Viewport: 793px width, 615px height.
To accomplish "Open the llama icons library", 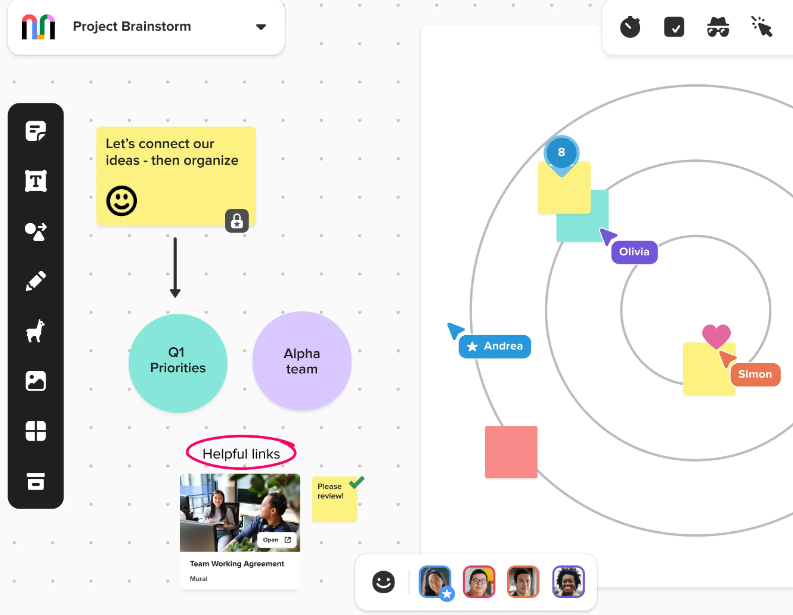I will (x=36, y=331).
